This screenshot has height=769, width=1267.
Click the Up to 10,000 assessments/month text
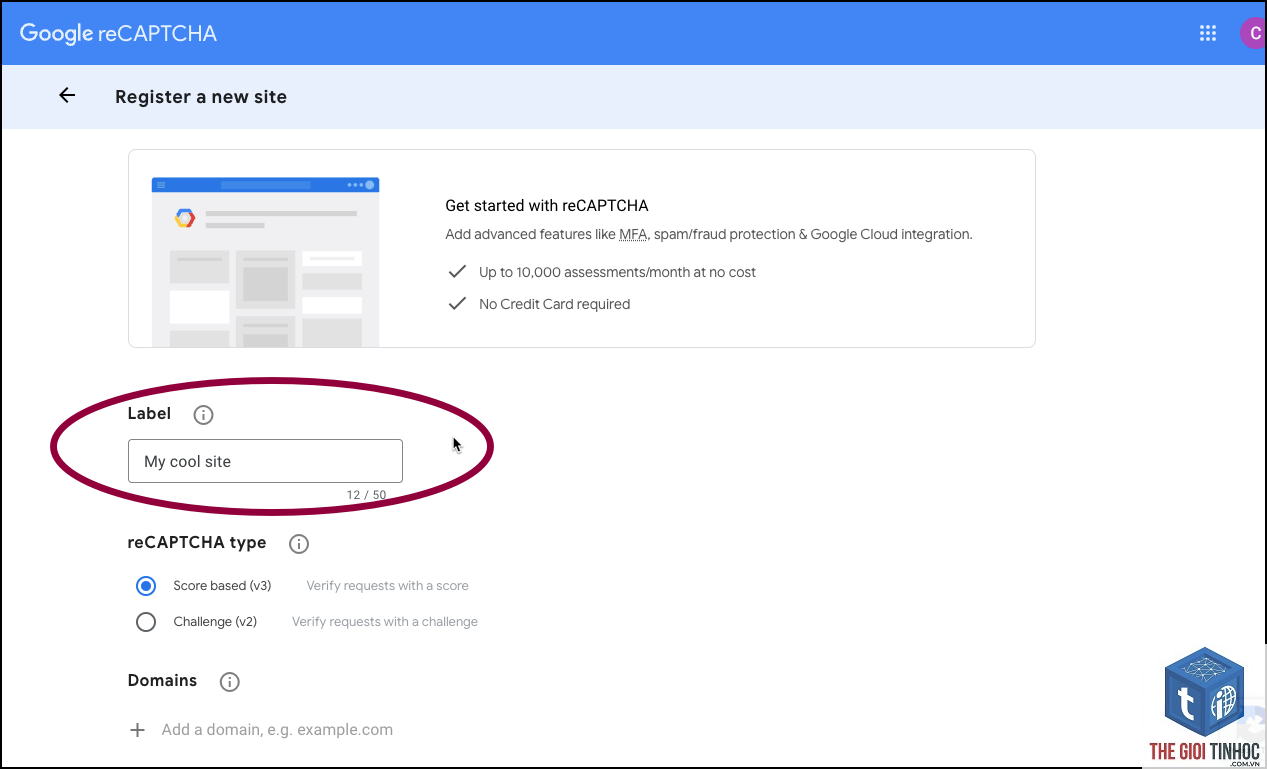pos(617,272)
